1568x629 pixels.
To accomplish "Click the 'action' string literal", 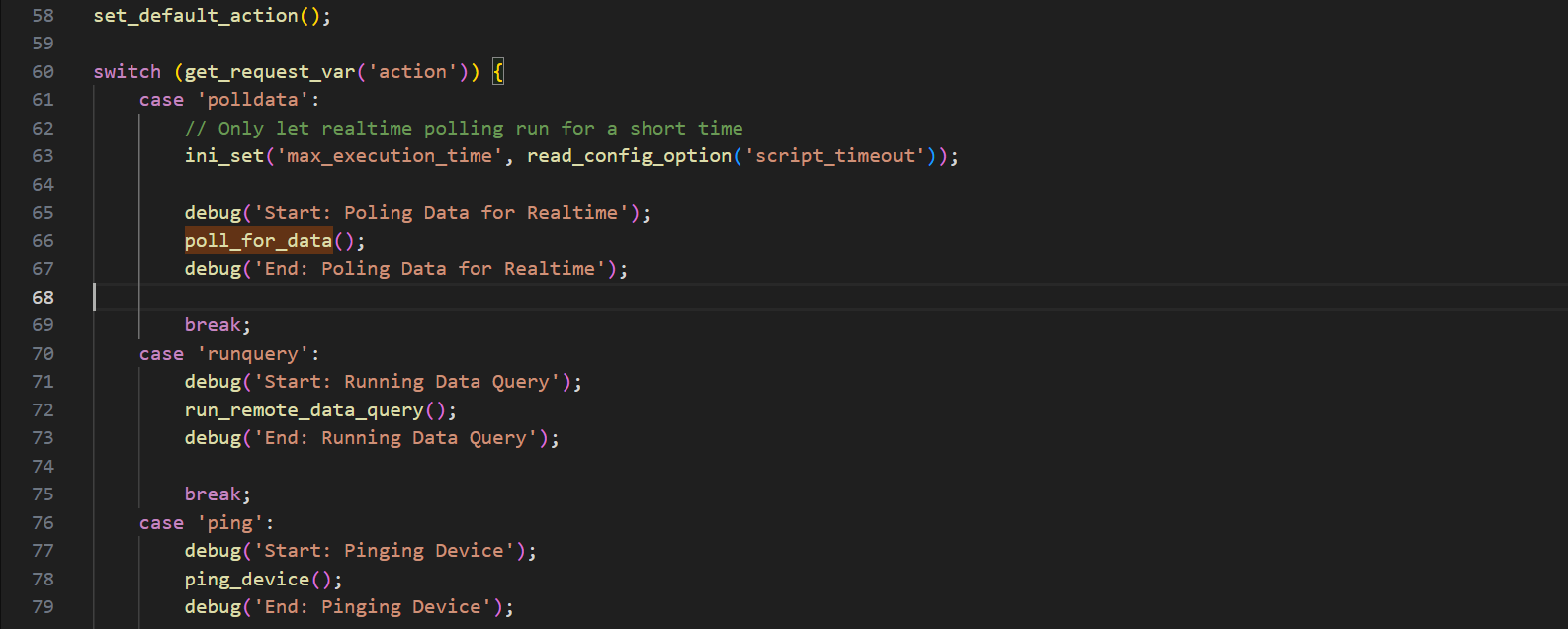I will [x=412, y=72].
